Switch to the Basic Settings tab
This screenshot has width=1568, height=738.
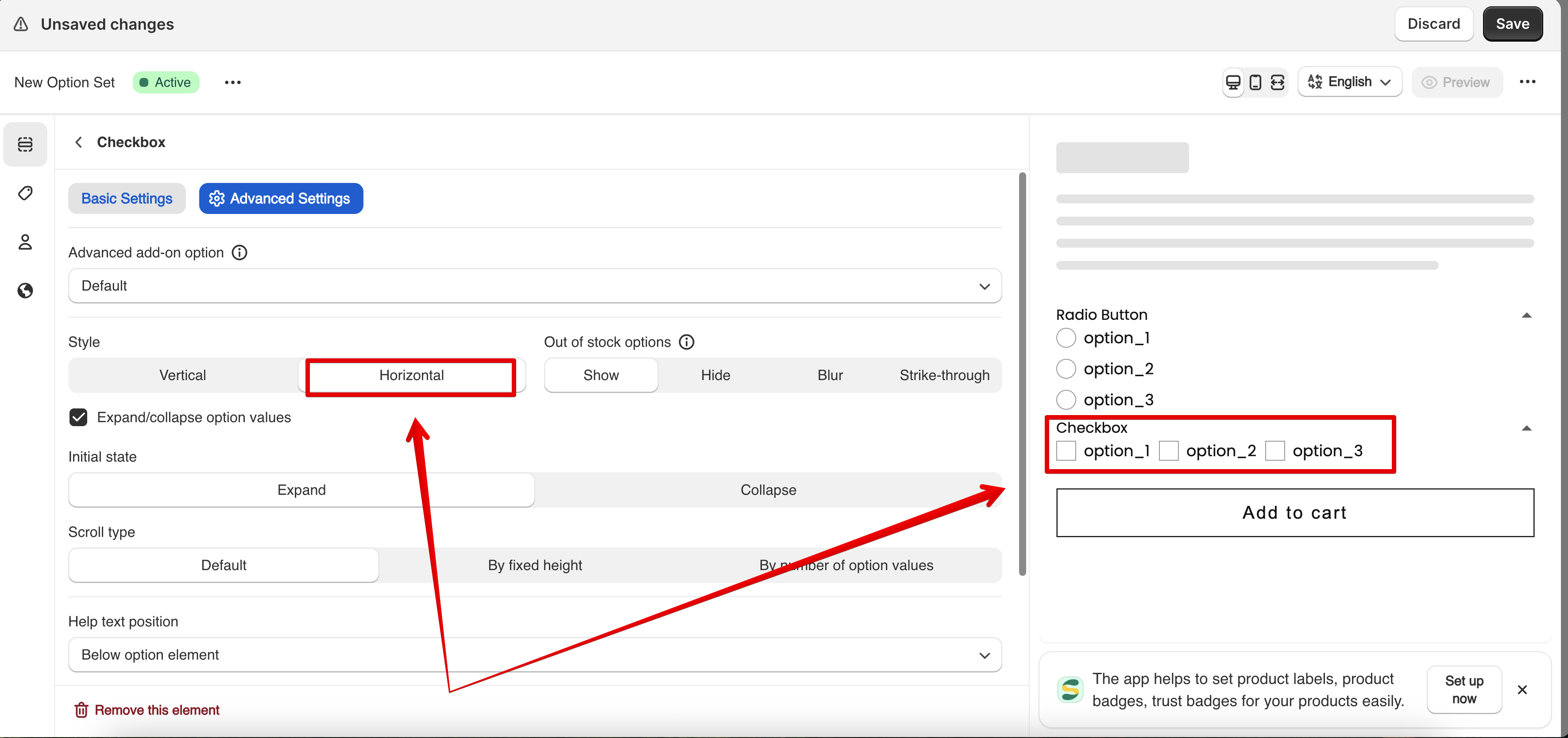127,198
